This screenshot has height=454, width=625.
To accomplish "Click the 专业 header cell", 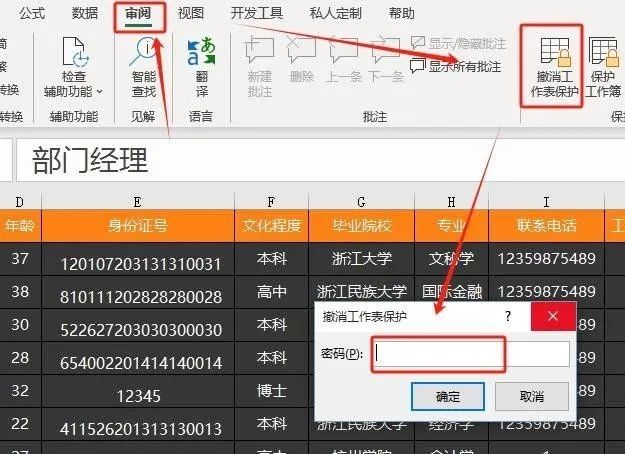I will click(451, 226).
